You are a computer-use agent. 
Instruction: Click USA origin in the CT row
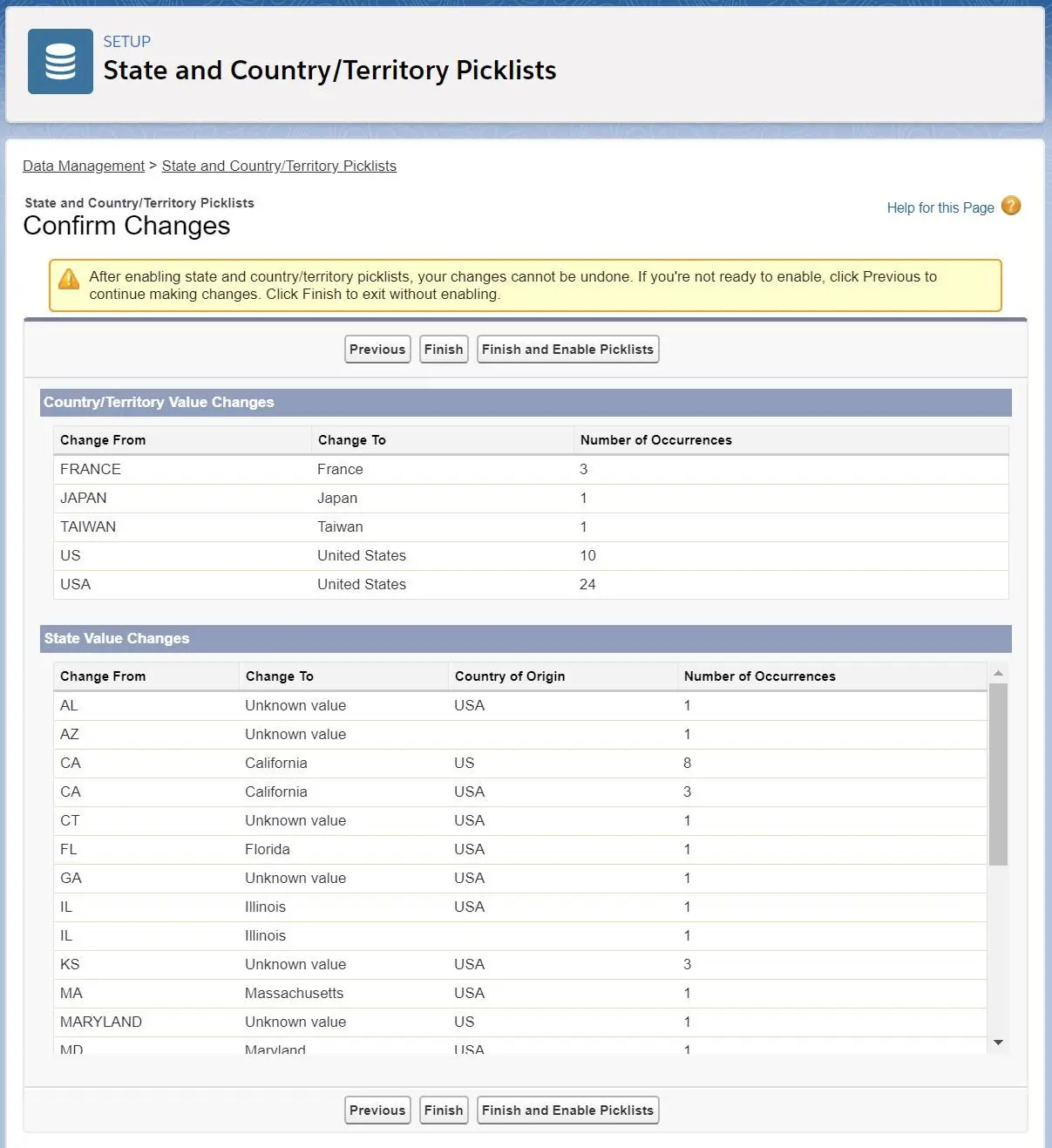(x=470, y=820)
